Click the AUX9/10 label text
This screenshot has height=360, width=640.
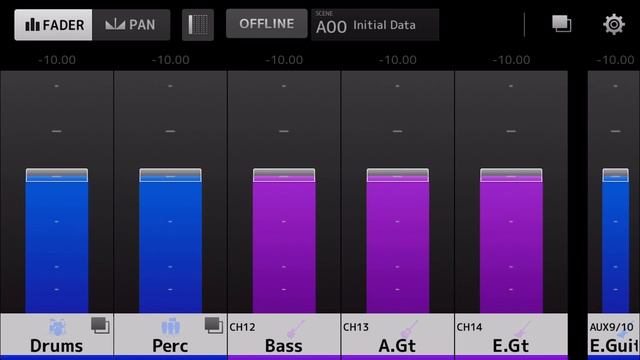tap(611, 327)
